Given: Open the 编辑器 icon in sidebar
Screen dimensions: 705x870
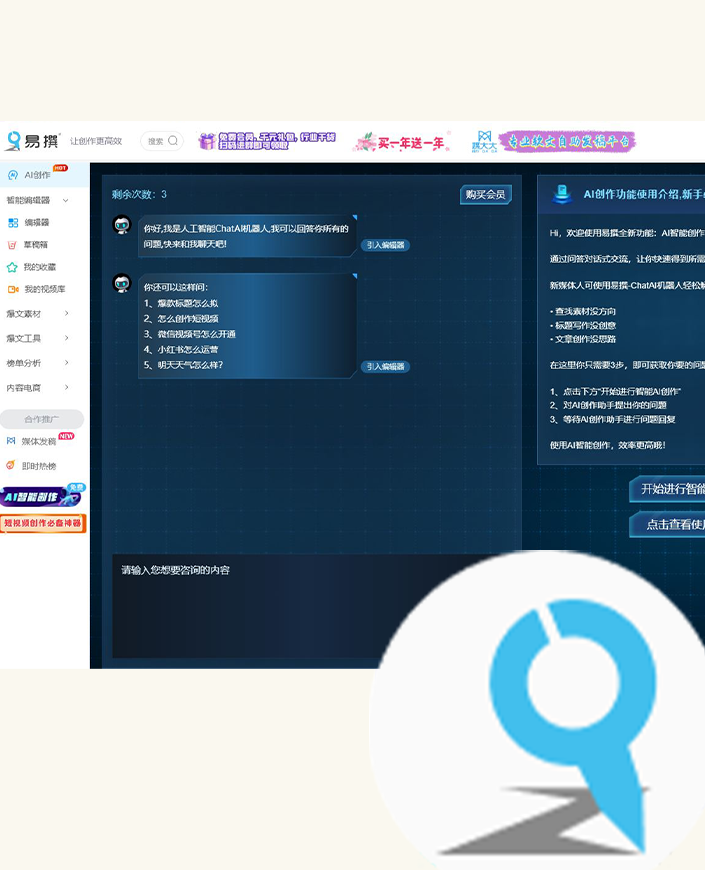Looking at the screenshot, I should (13, 223).
